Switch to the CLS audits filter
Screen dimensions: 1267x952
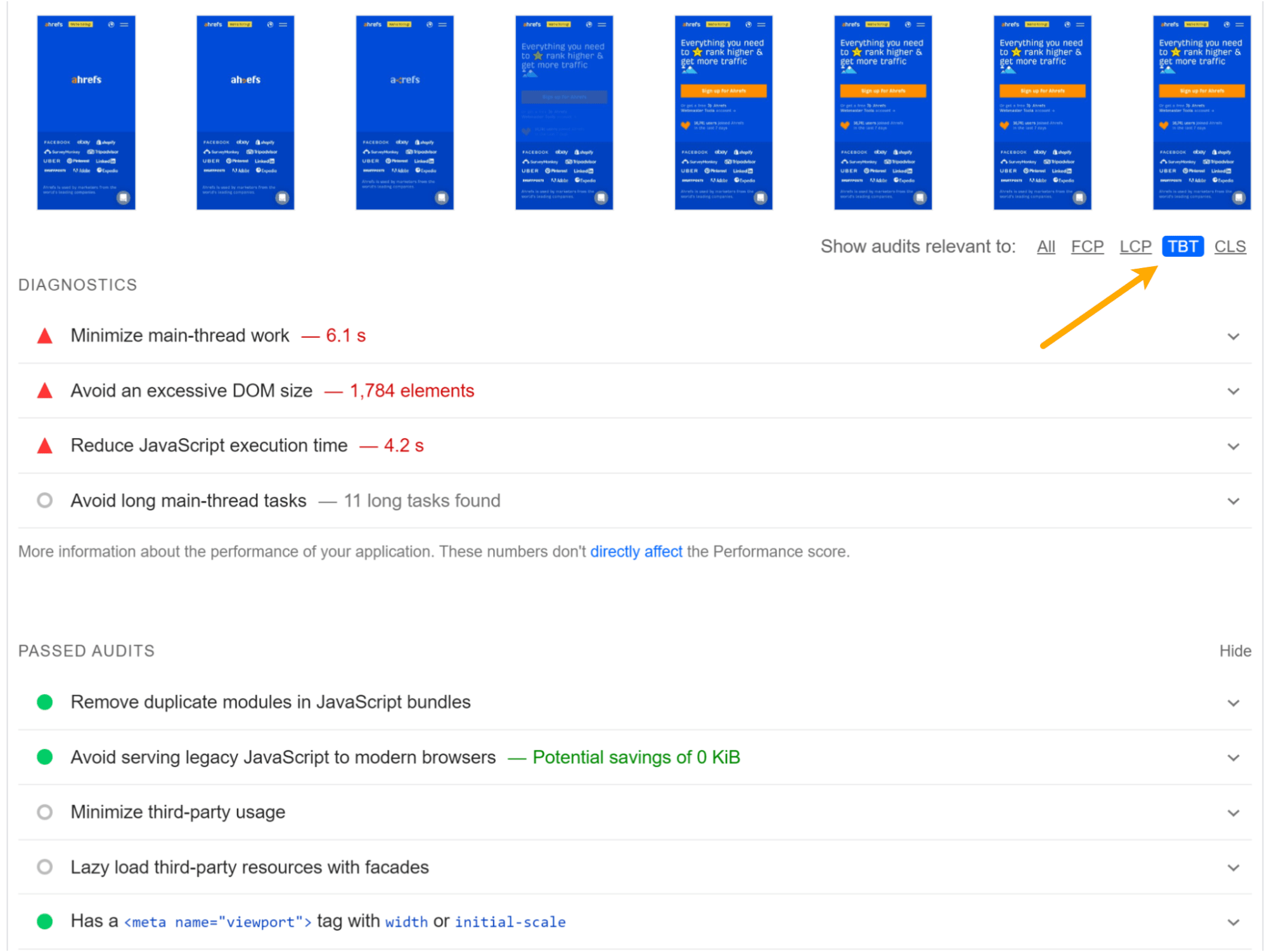click(x=1230, y=247)
